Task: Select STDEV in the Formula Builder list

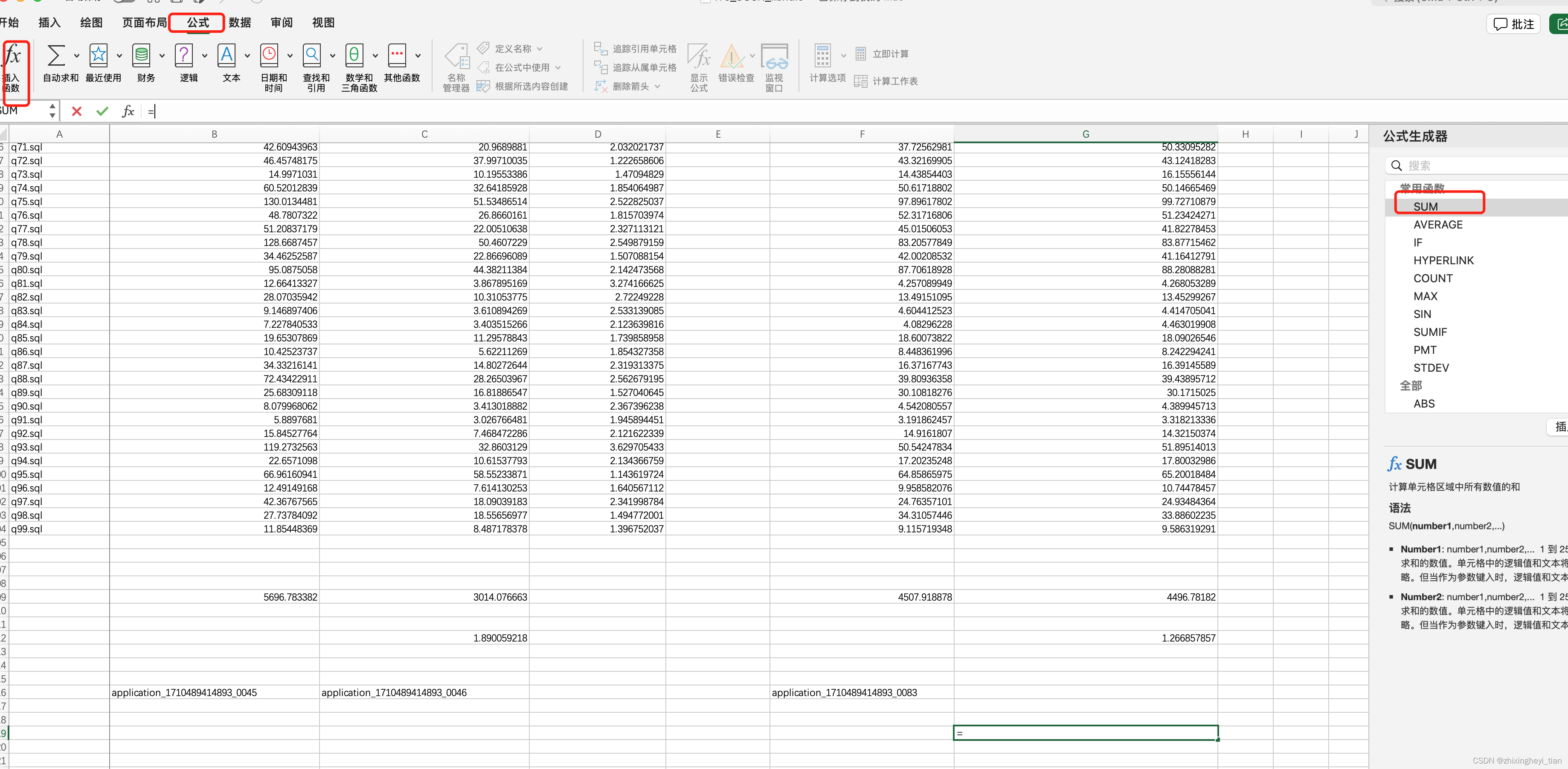Action: (1431, 368)
